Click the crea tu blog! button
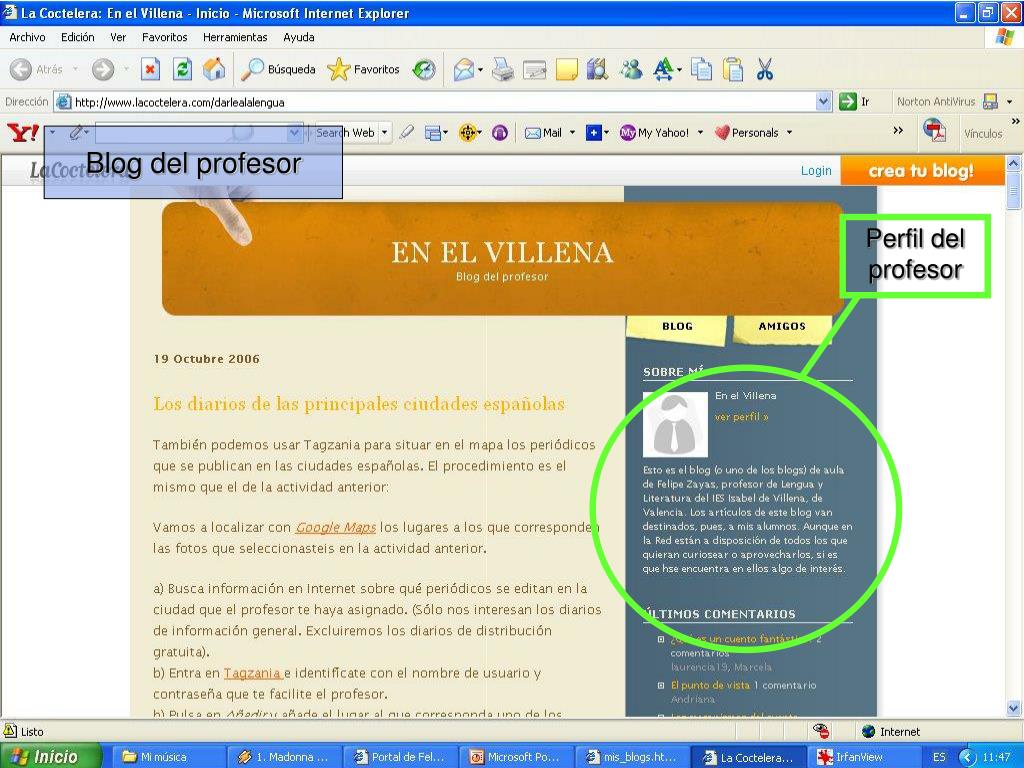 point(922,170)
